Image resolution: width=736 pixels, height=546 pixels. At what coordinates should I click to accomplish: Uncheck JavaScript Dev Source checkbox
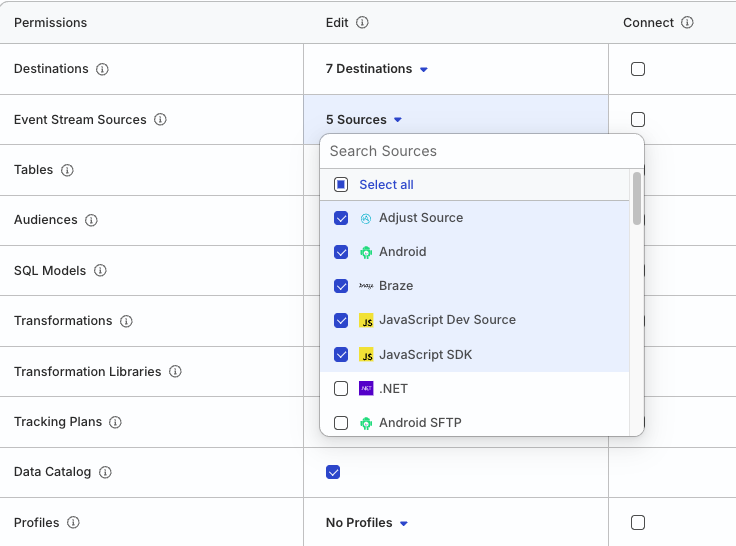coord(341,320)
